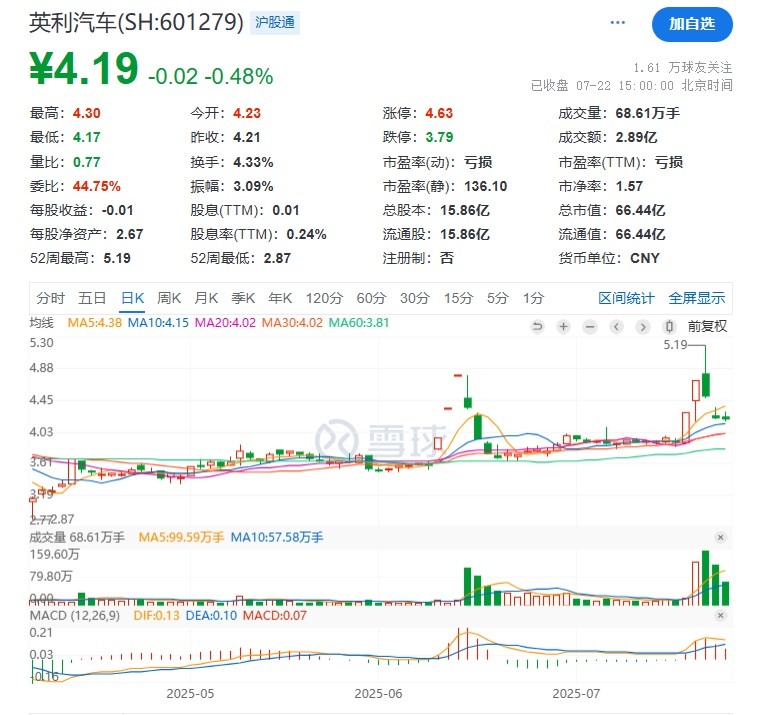Switch to the 30分 interval tab
Screen dimensions: 777x715
click(415, 298)
